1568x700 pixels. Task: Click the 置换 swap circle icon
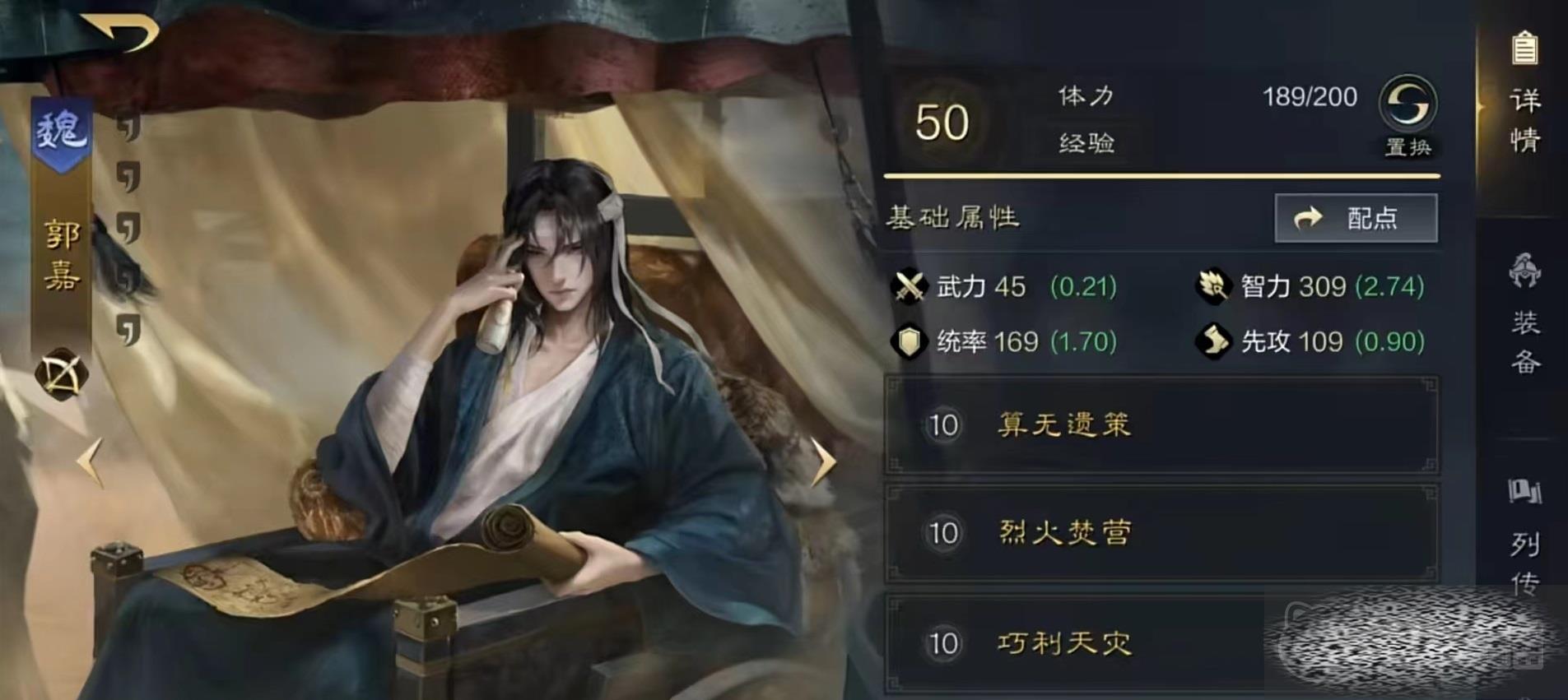[1407, 103]
